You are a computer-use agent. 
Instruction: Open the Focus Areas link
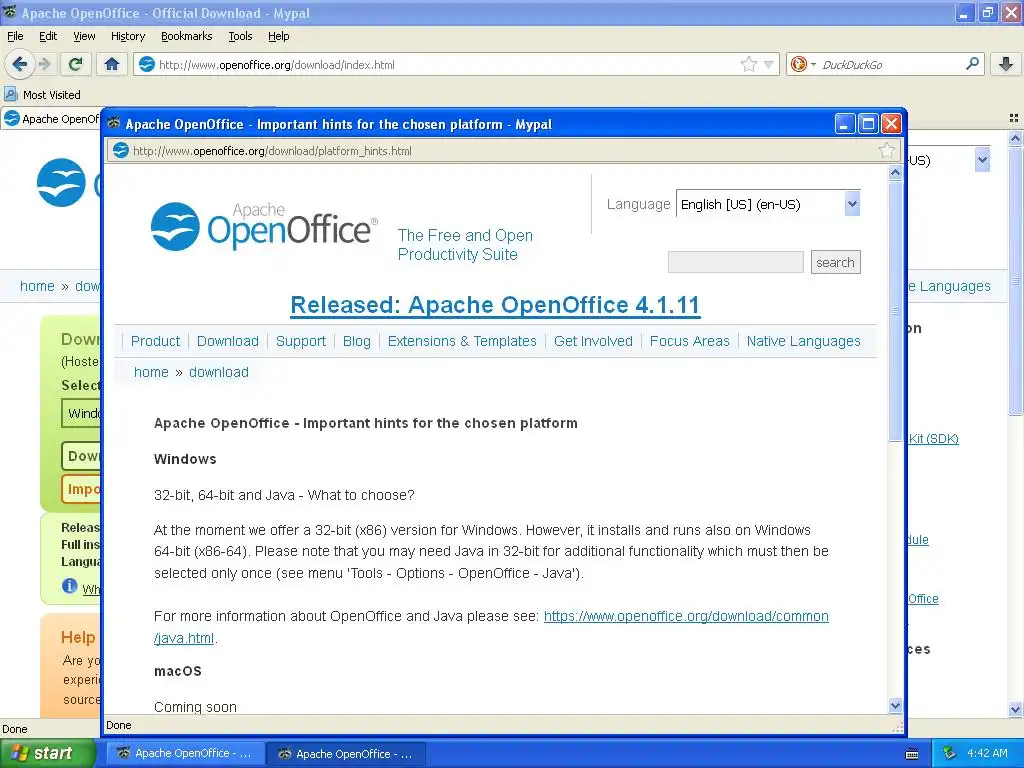coord(690,341)
